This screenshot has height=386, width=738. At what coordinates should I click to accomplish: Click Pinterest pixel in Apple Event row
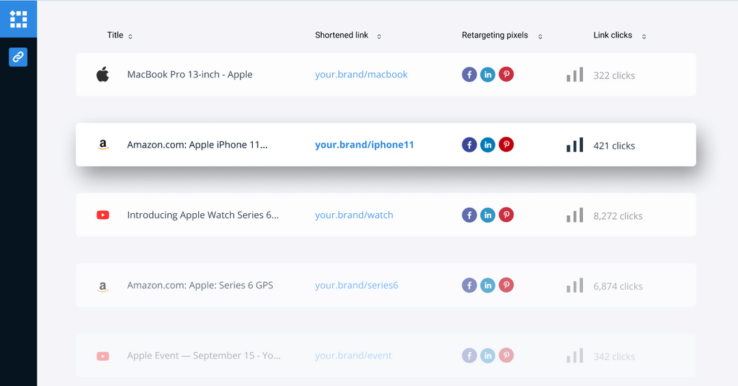[506, 355]
